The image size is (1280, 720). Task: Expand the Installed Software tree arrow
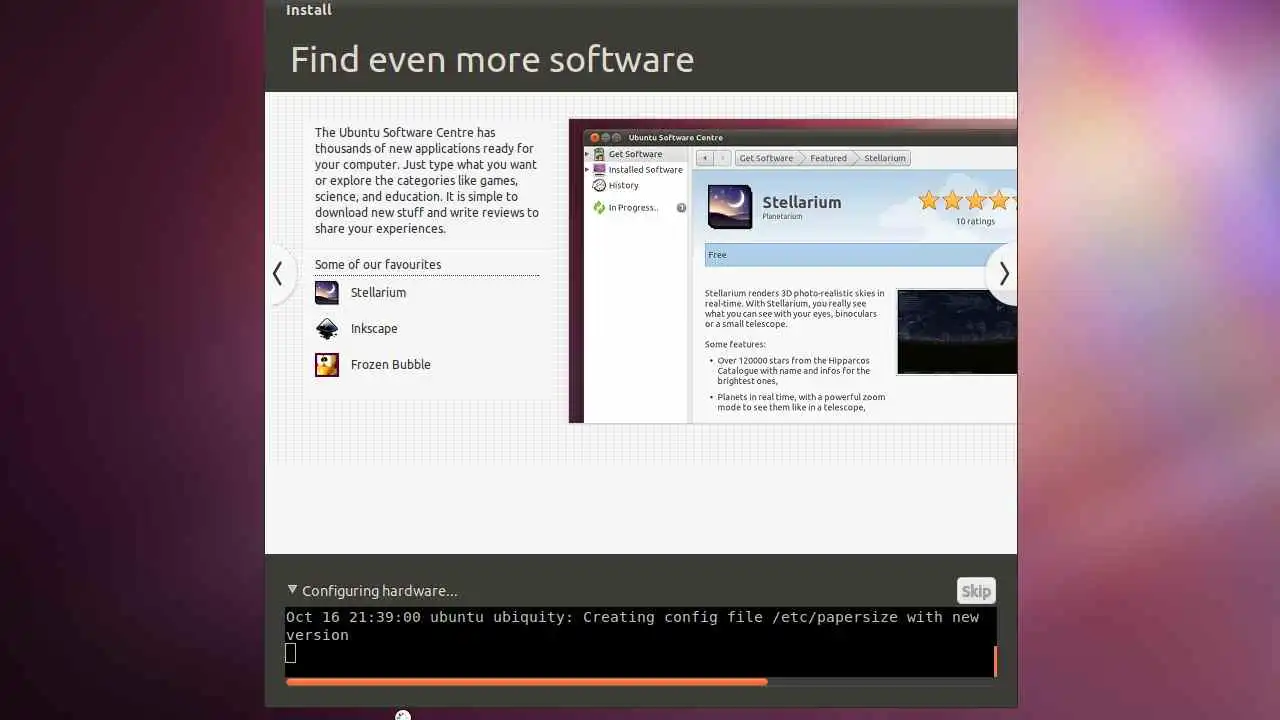[588, 170]
